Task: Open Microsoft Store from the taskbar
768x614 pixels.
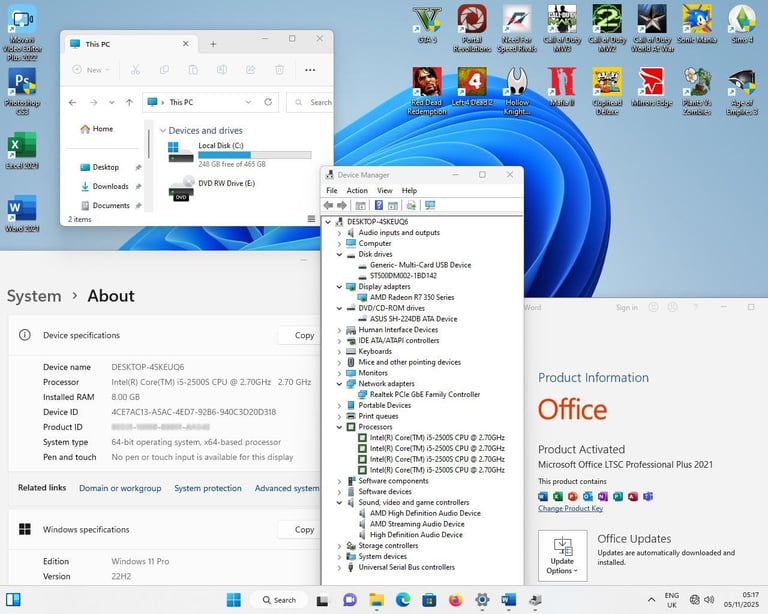Action: (x=429, y=600)
